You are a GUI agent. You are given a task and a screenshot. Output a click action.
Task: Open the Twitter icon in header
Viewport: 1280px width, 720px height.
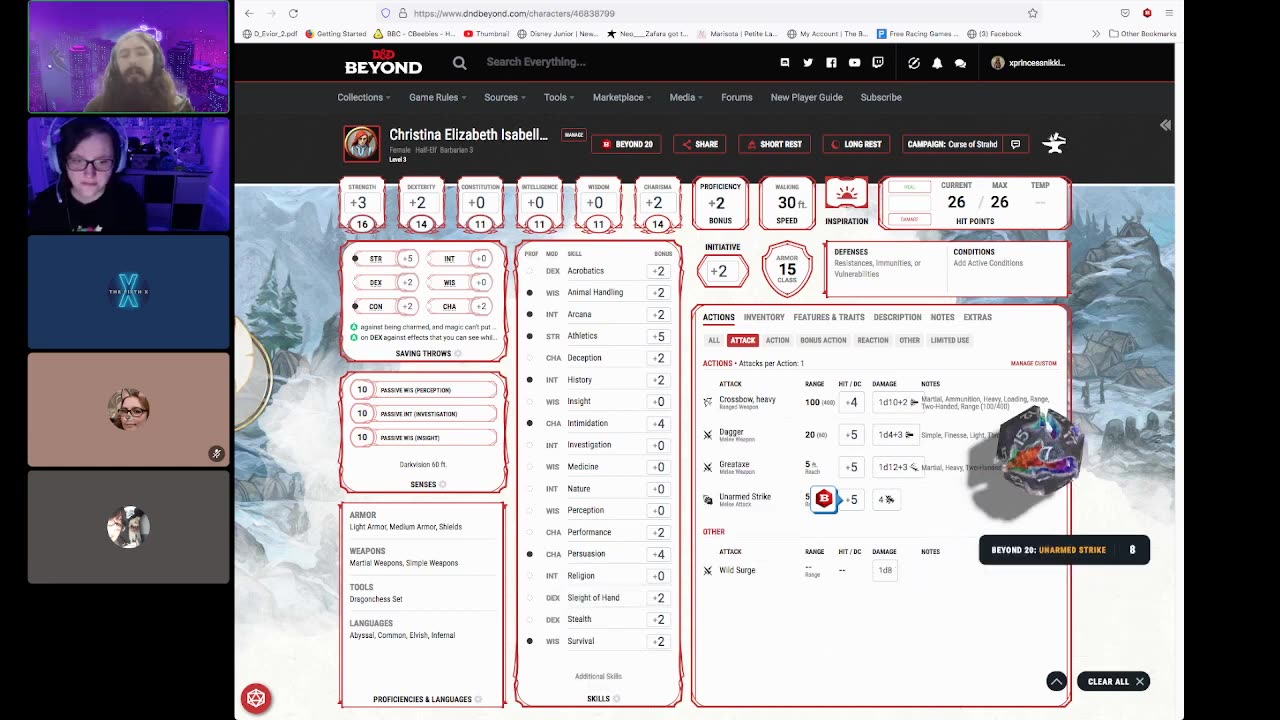(x=808, y=62)
